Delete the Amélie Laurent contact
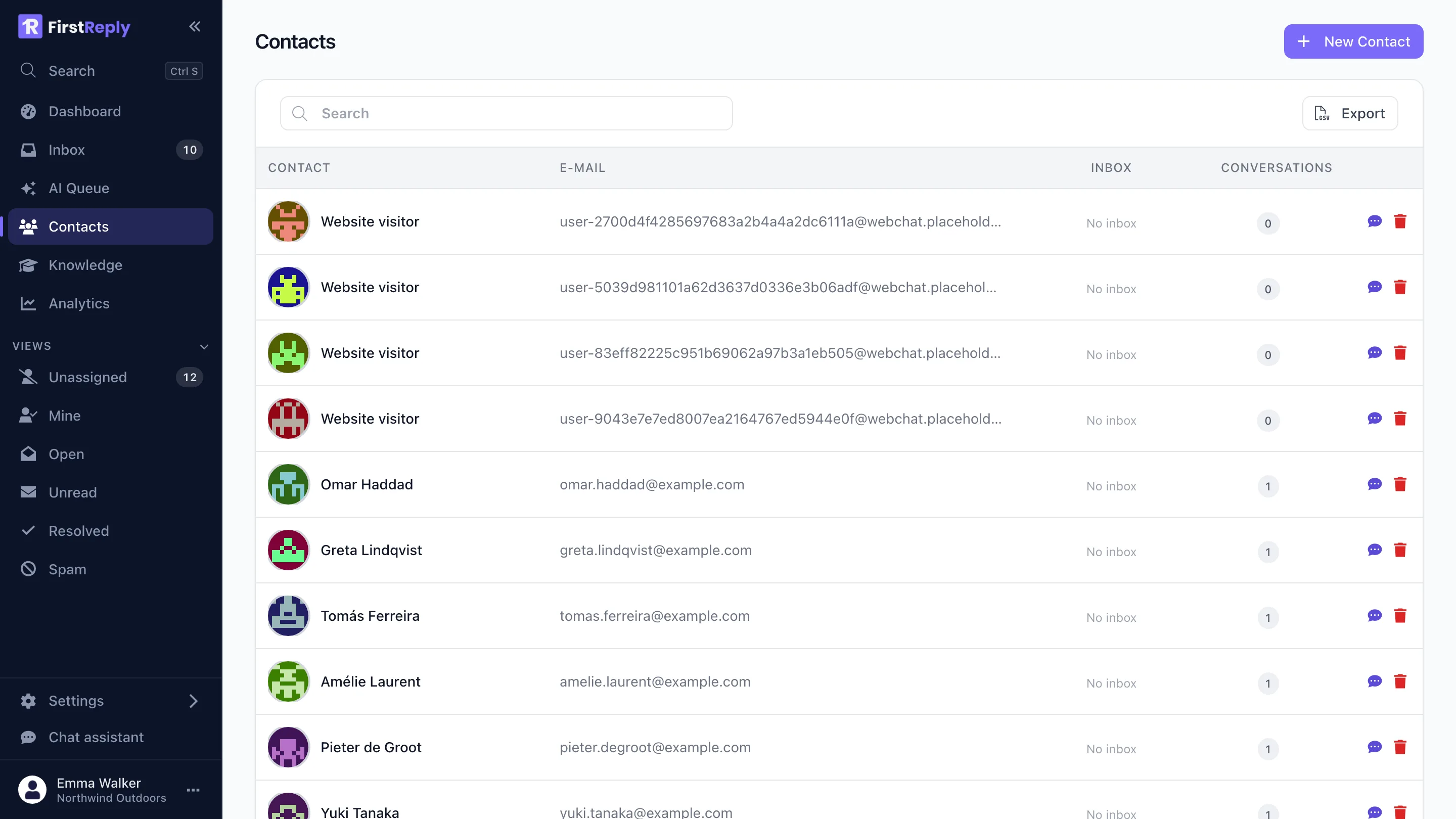This screenshot has height=819, width=1456. pyautogui.click(x=1400, y=681)
